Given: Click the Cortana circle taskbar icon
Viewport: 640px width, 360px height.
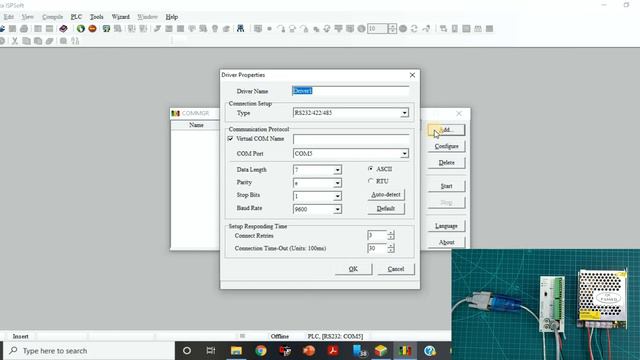Looking at the screenshot, I should [x=187, y=351].
